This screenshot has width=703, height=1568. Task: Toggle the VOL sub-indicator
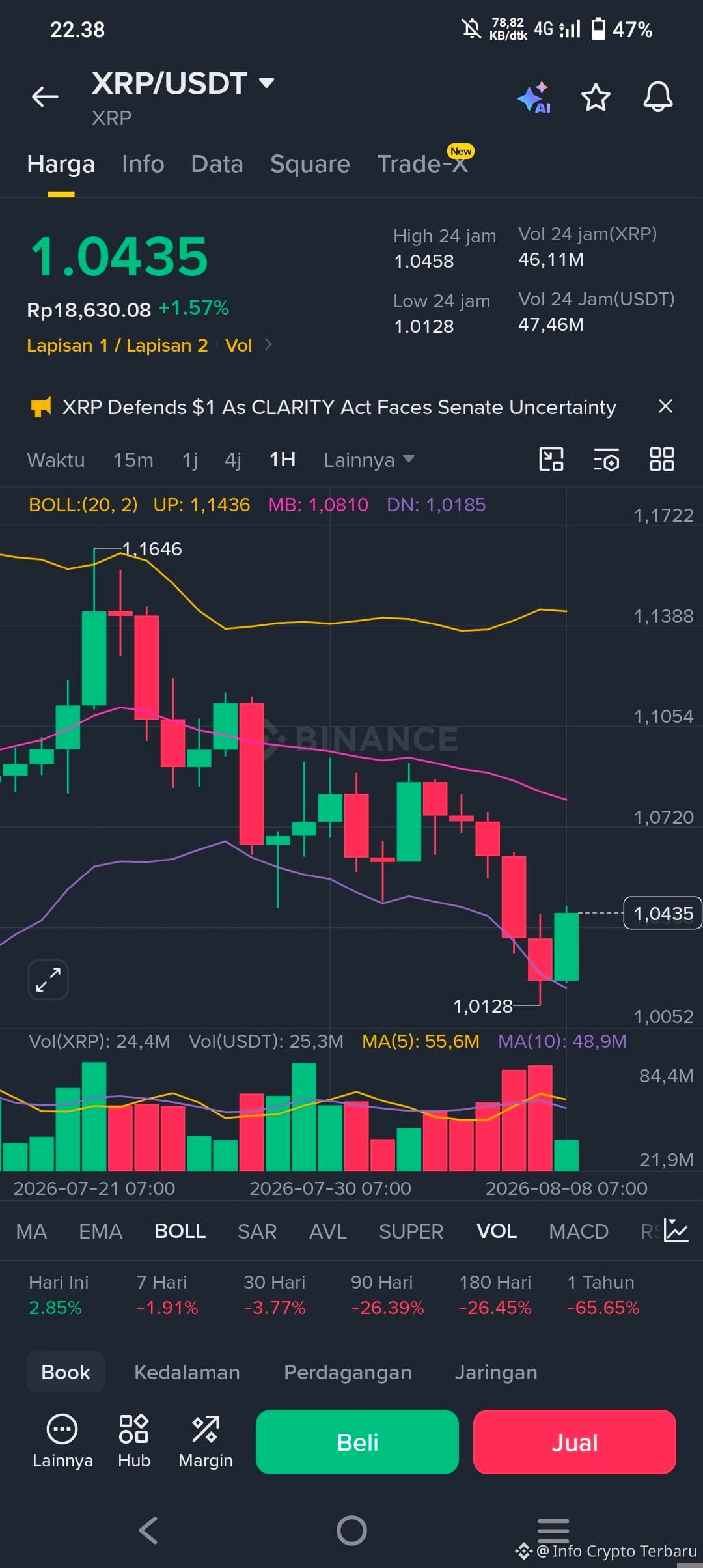pos(497,1231)
